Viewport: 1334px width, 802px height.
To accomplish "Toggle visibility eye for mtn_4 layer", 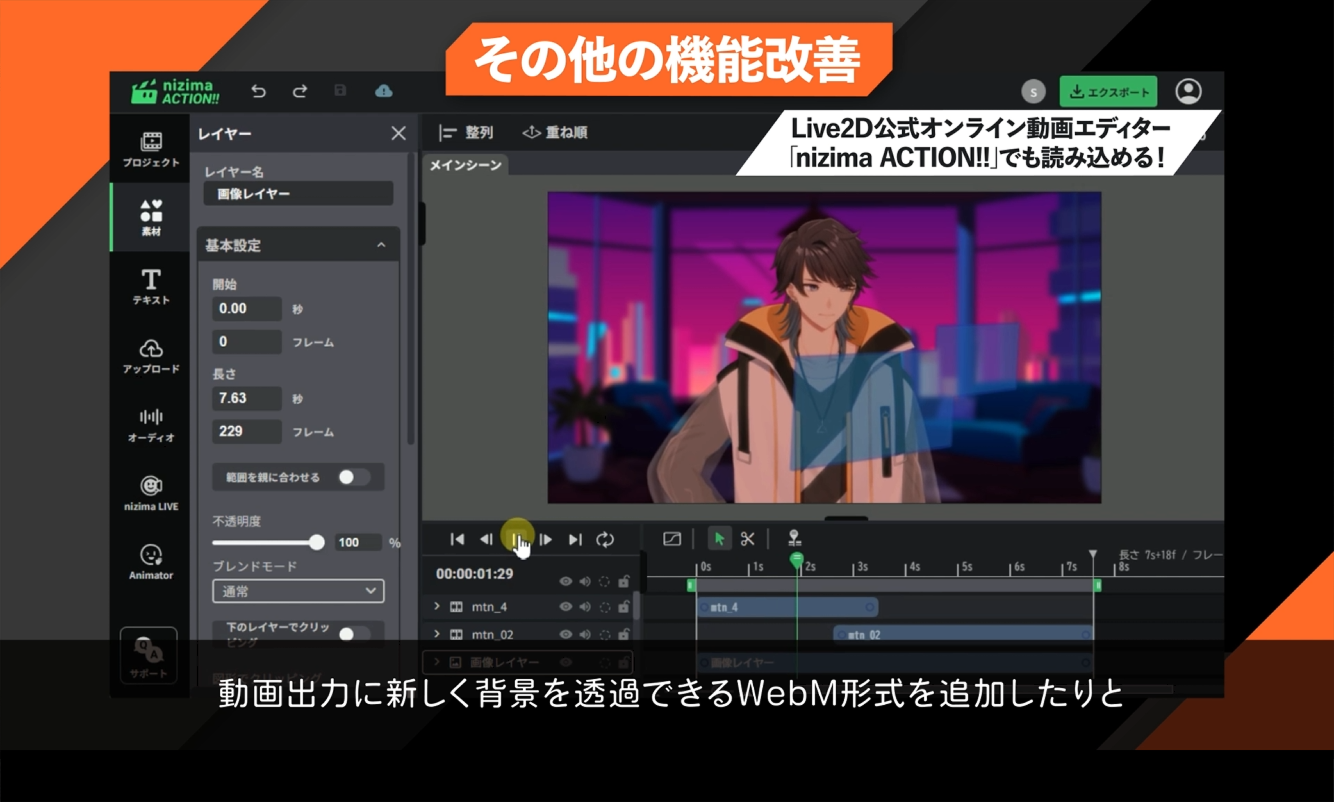I will (x=565, y=607).
